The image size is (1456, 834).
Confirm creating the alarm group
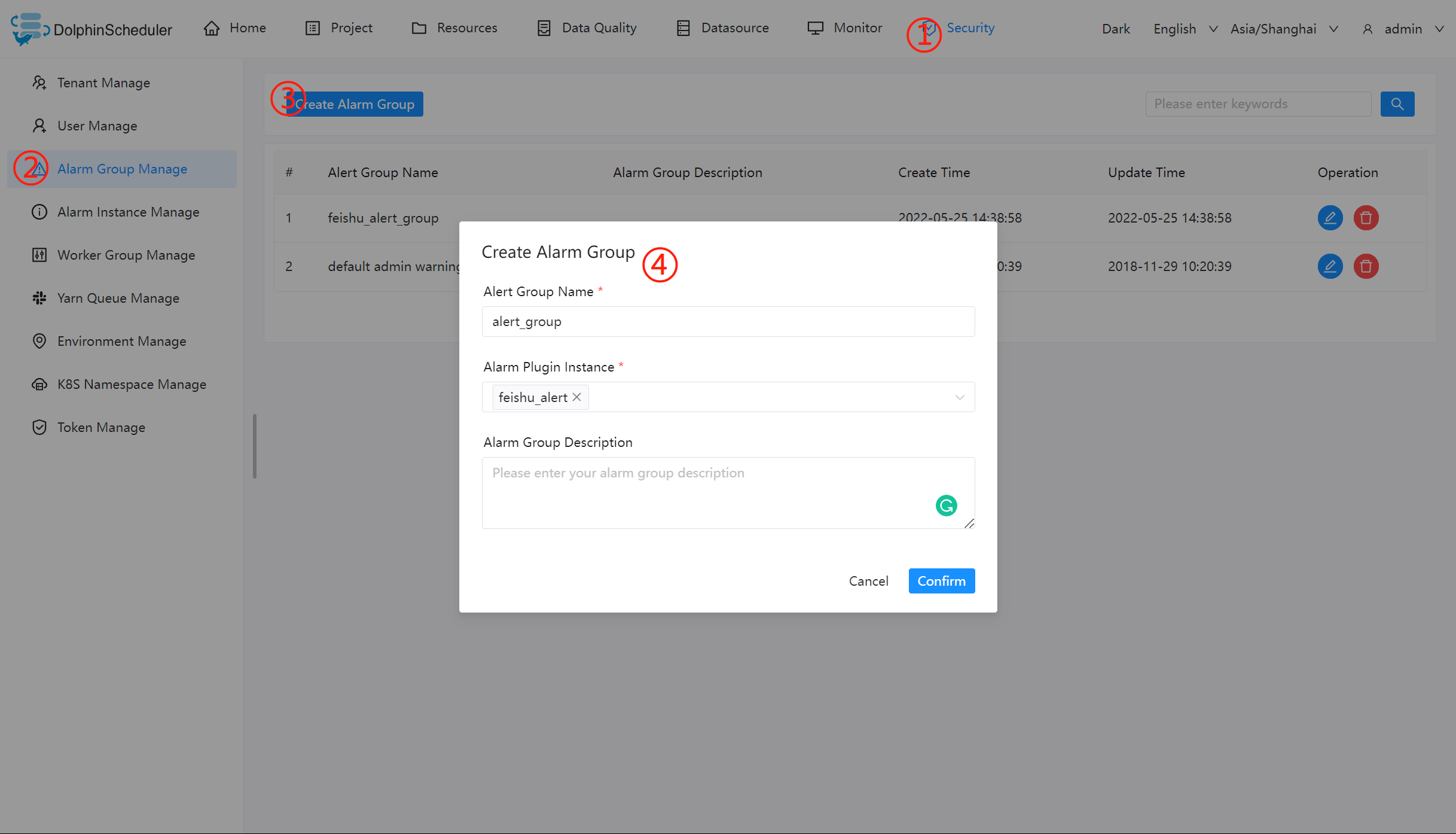pos(941,581)
